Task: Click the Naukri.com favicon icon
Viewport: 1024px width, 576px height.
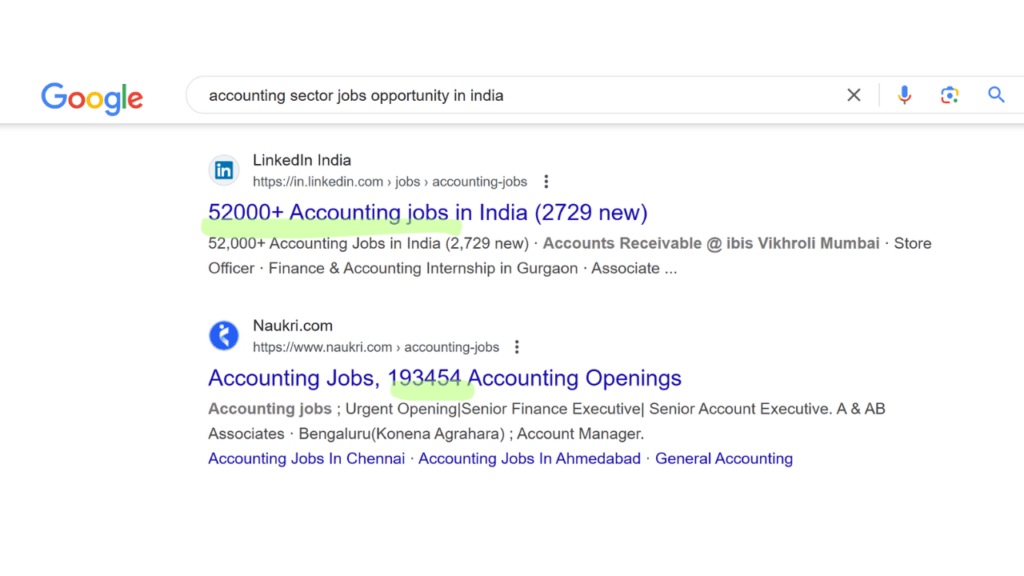Action: (x=224, y=336)
